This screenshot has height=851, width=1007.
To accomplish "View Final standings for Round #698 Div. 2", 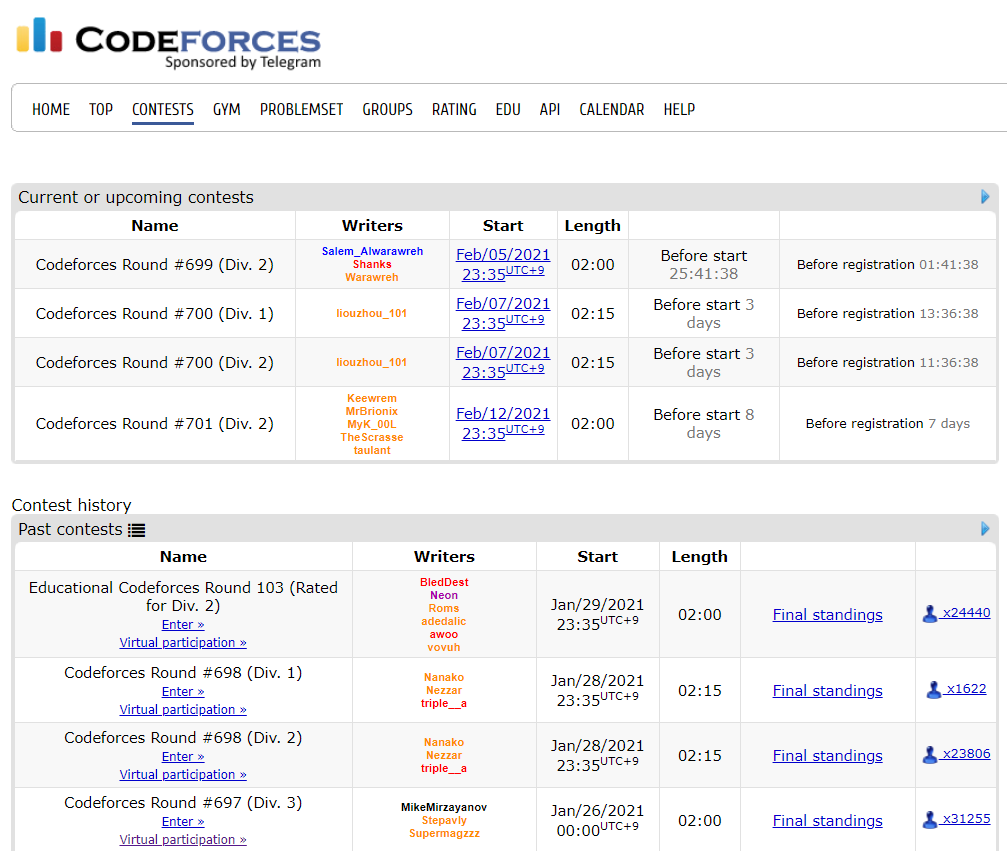I will pyautogui.click(x=827, y=755).
